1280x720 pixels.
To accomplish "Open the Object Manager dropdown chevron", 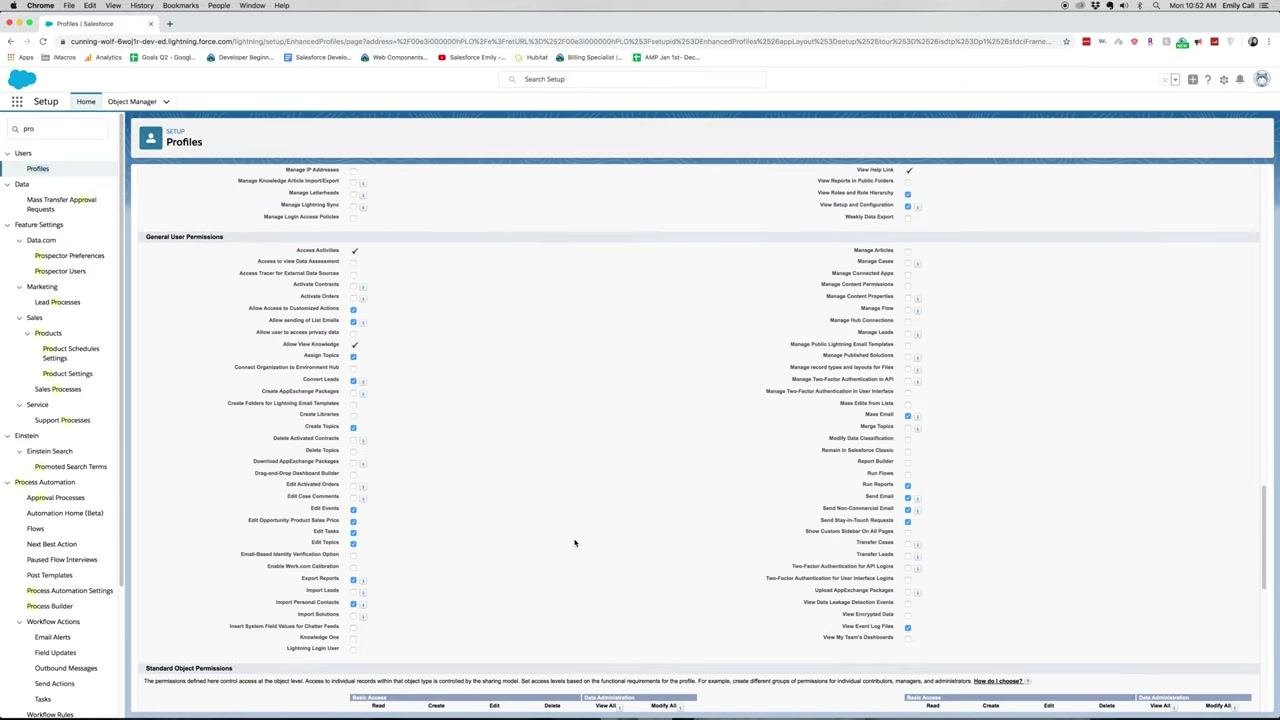I will coord(166,102).
